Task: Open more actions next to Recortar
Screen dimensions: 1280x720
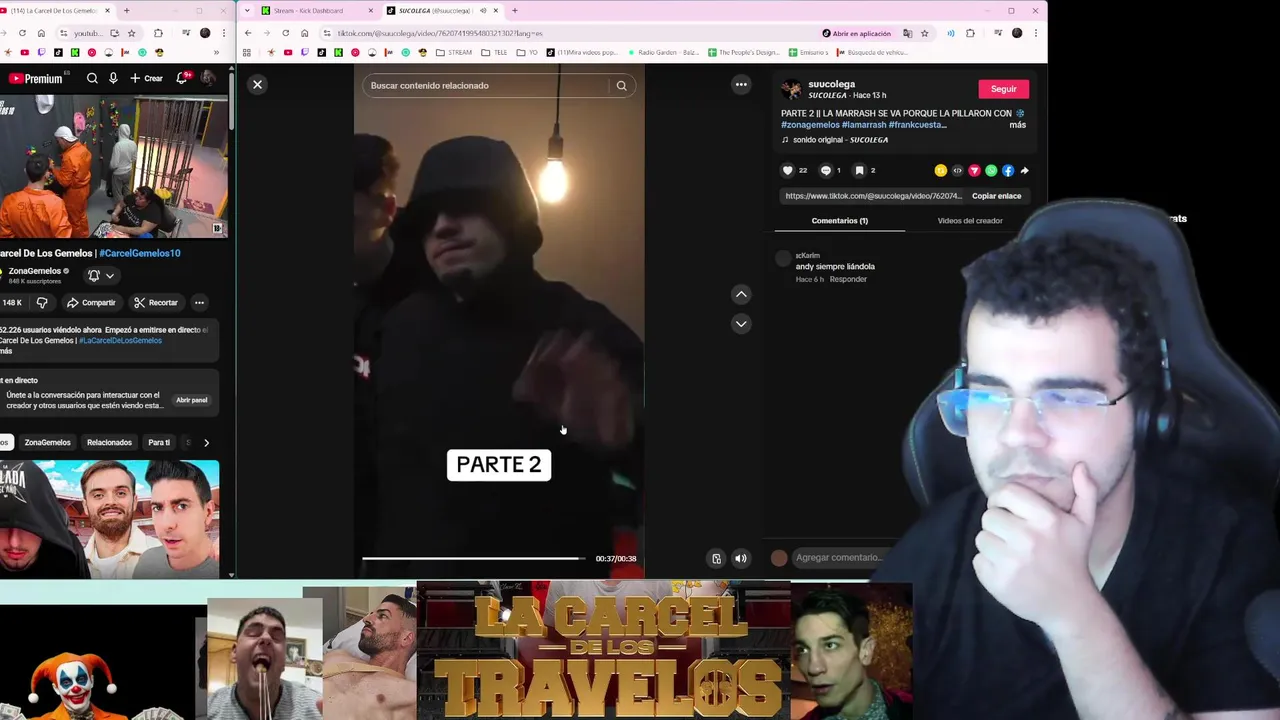Action: click(199, 303)
